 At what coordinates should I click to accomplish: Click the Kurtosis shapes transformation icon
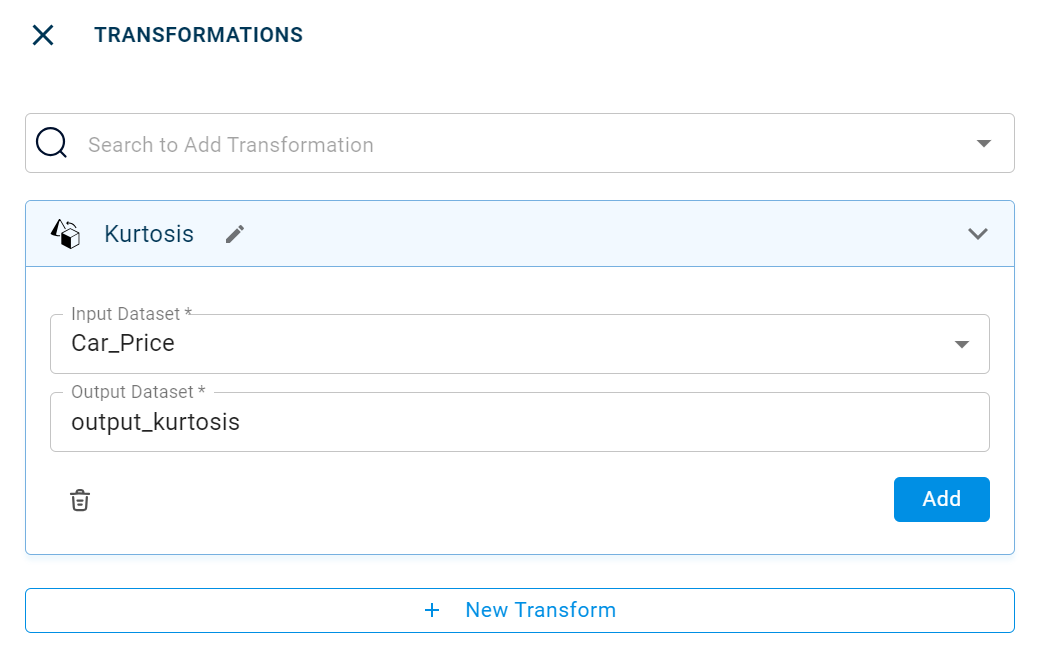click(65, 234)
